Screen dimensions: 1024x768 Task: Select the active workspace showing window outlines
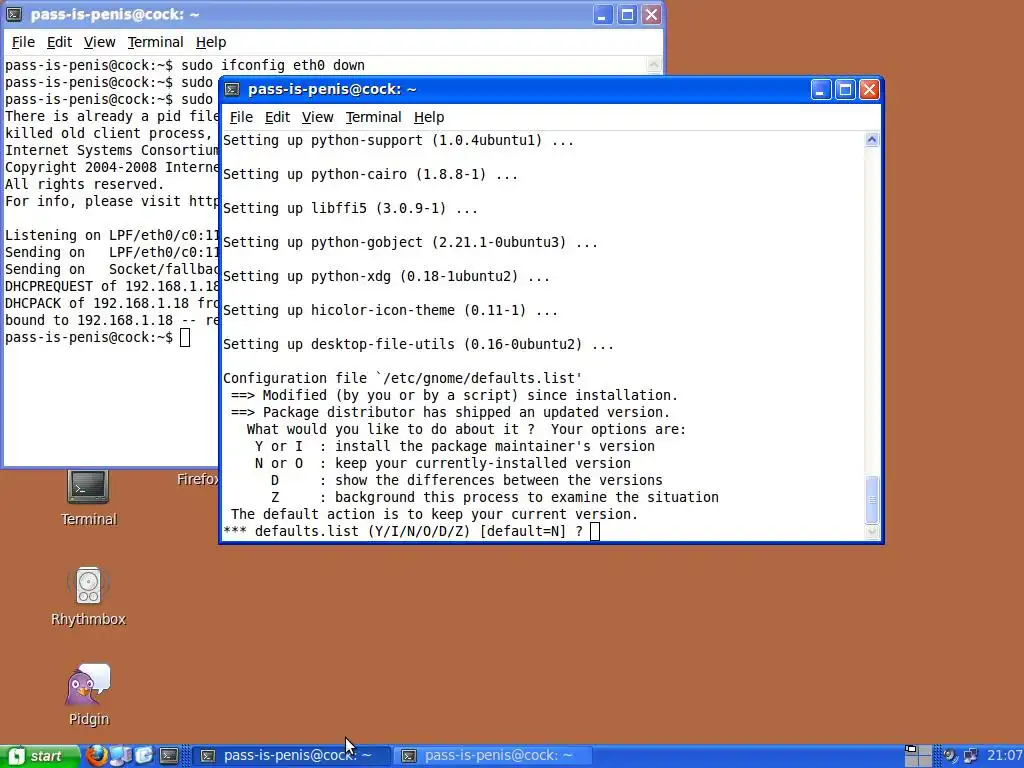click(x=911, y=750)
